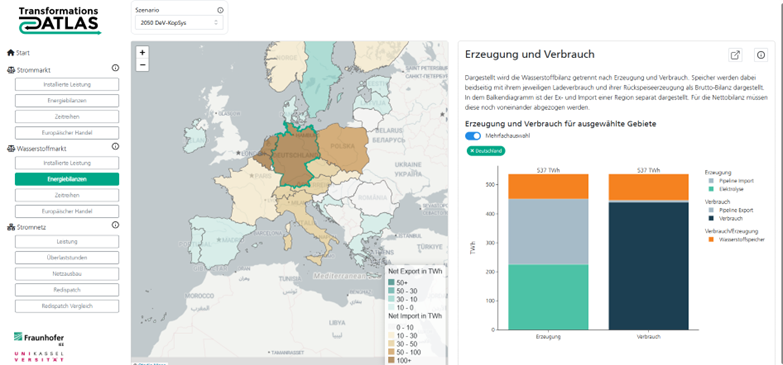This screenshot has width=783, height=365.
Task: Go to Start via the home icon
Action: [x=10, y=52]
